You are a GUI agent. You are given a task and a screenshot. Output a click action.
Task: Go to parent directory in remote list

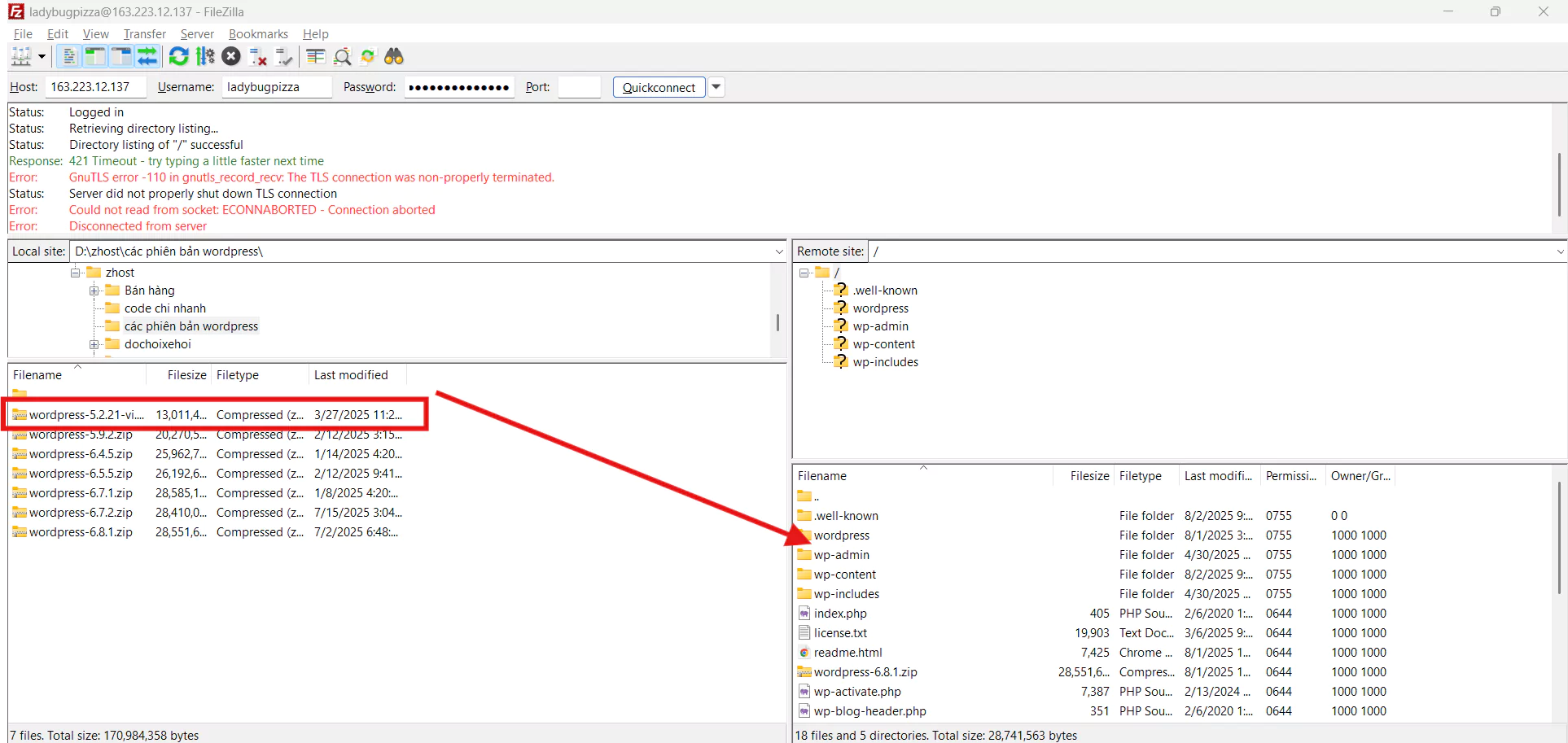pos(808,496)
